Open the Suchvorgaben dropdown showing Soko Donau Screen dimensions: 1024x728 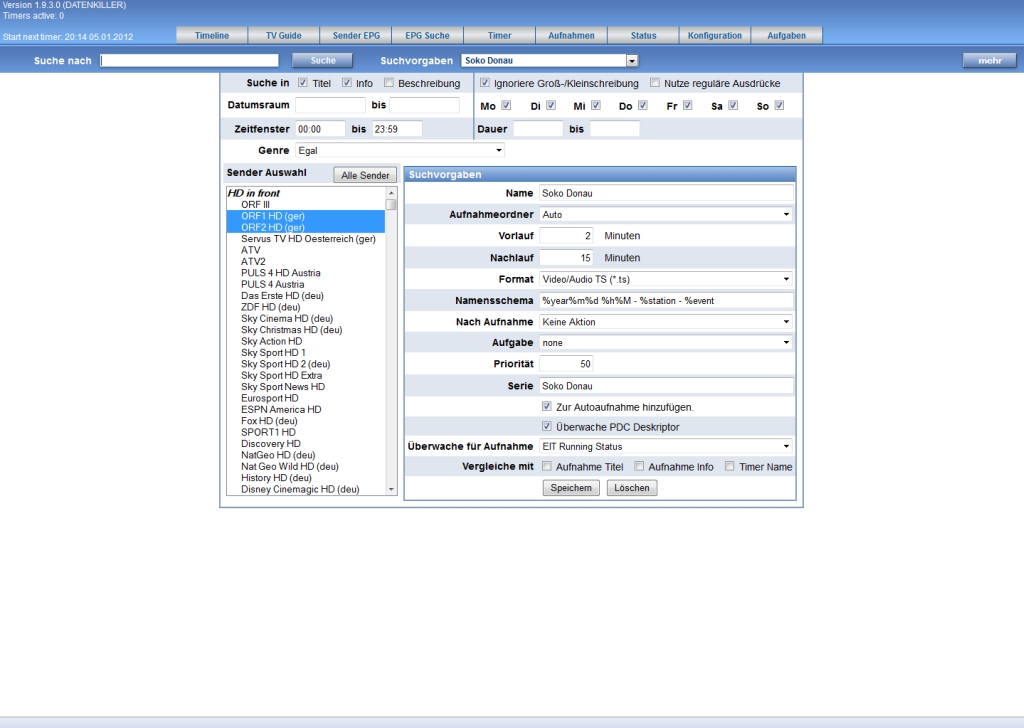(549, 61)
